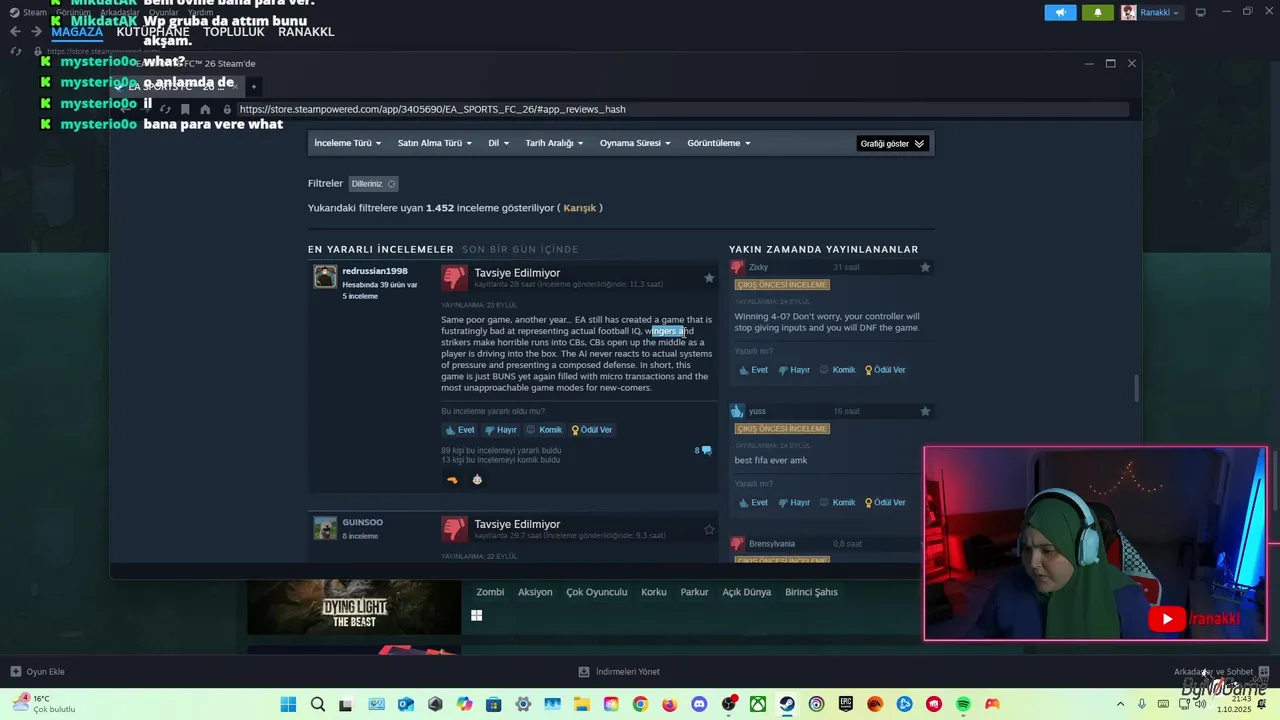Open a new tab with plus button
Screen dimensions: 1280x720
254,87
